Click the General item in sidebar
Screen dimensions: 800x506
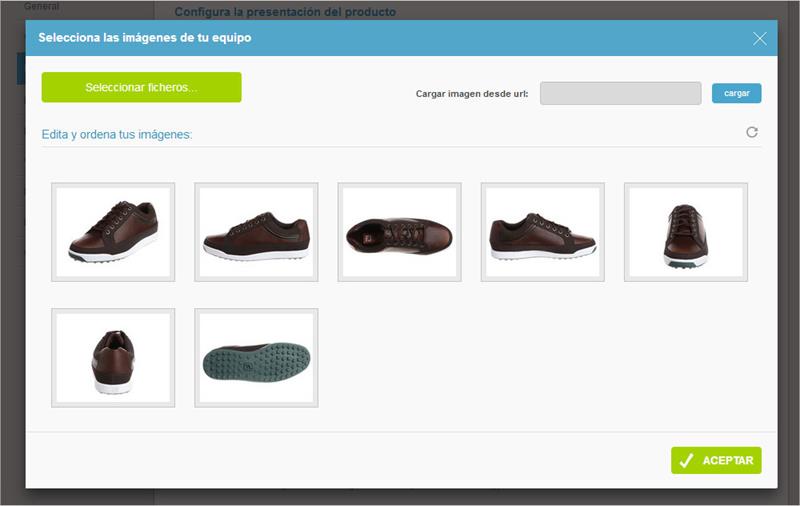[42, 6]
